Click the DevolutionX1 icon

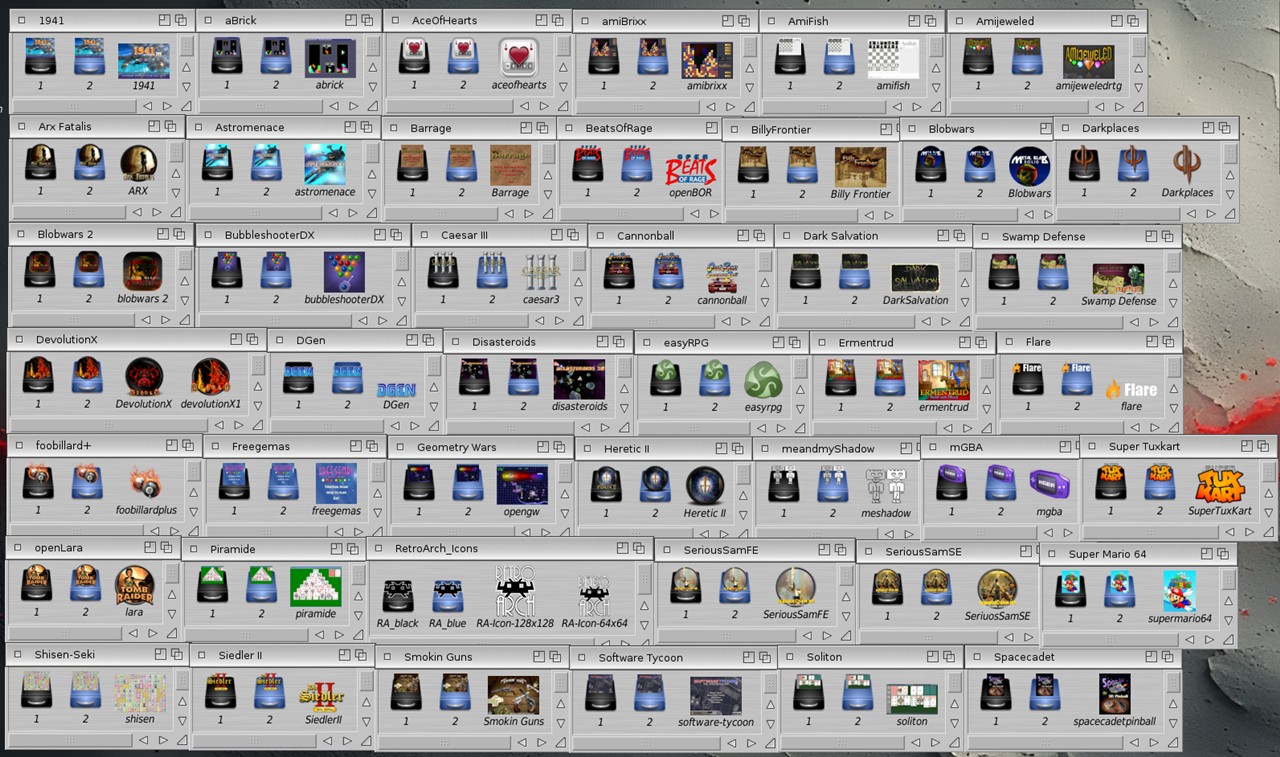click(x=210, y=378)
